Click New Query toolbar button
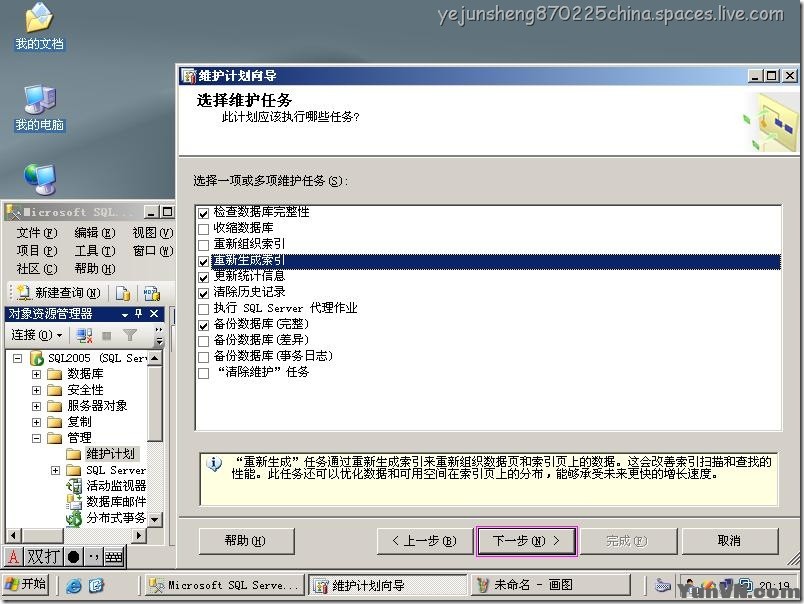This screenshot has height=604, width=804. pos(58,293)
